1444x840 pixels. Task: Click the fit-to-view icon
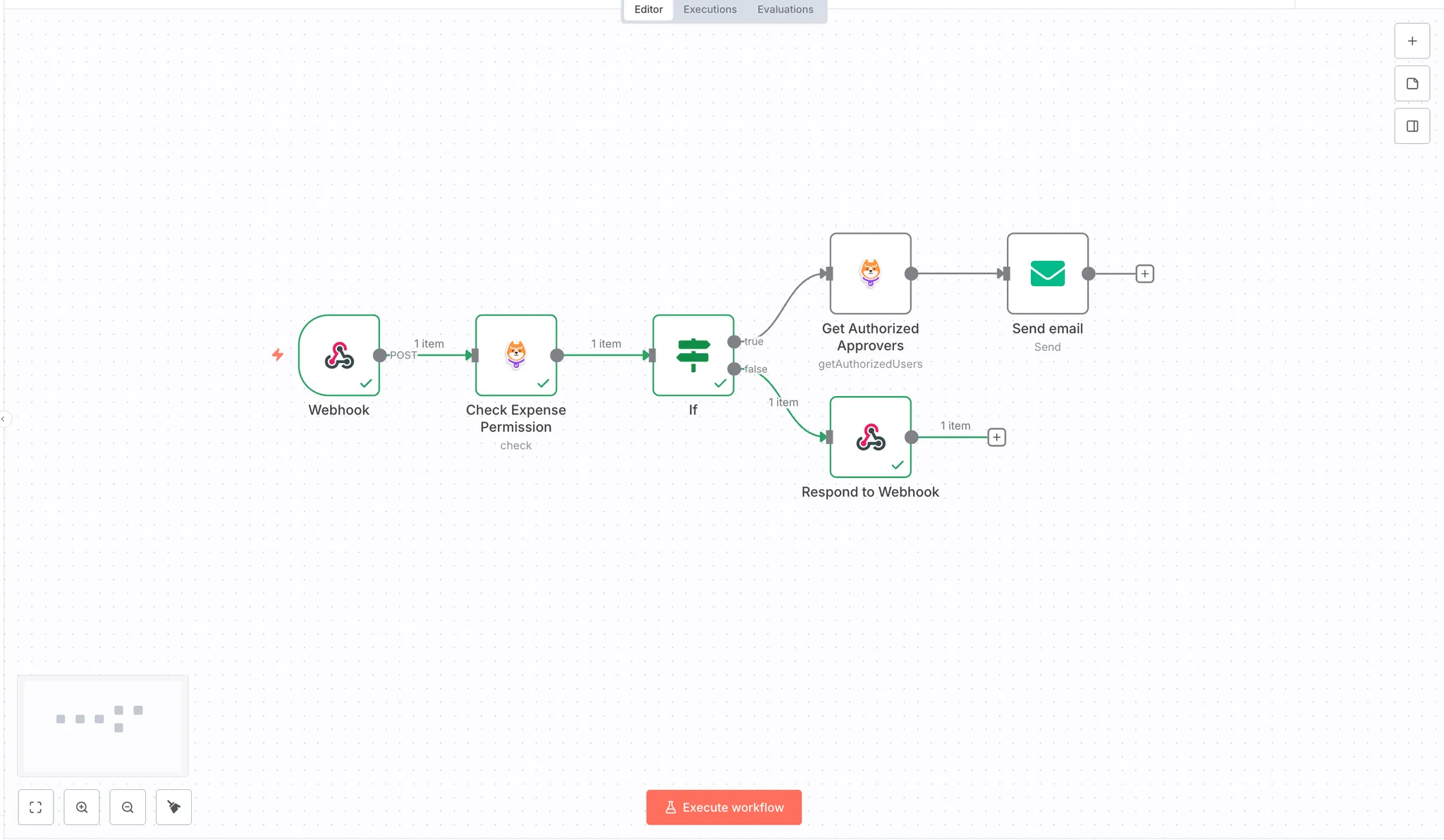point(36,808)
